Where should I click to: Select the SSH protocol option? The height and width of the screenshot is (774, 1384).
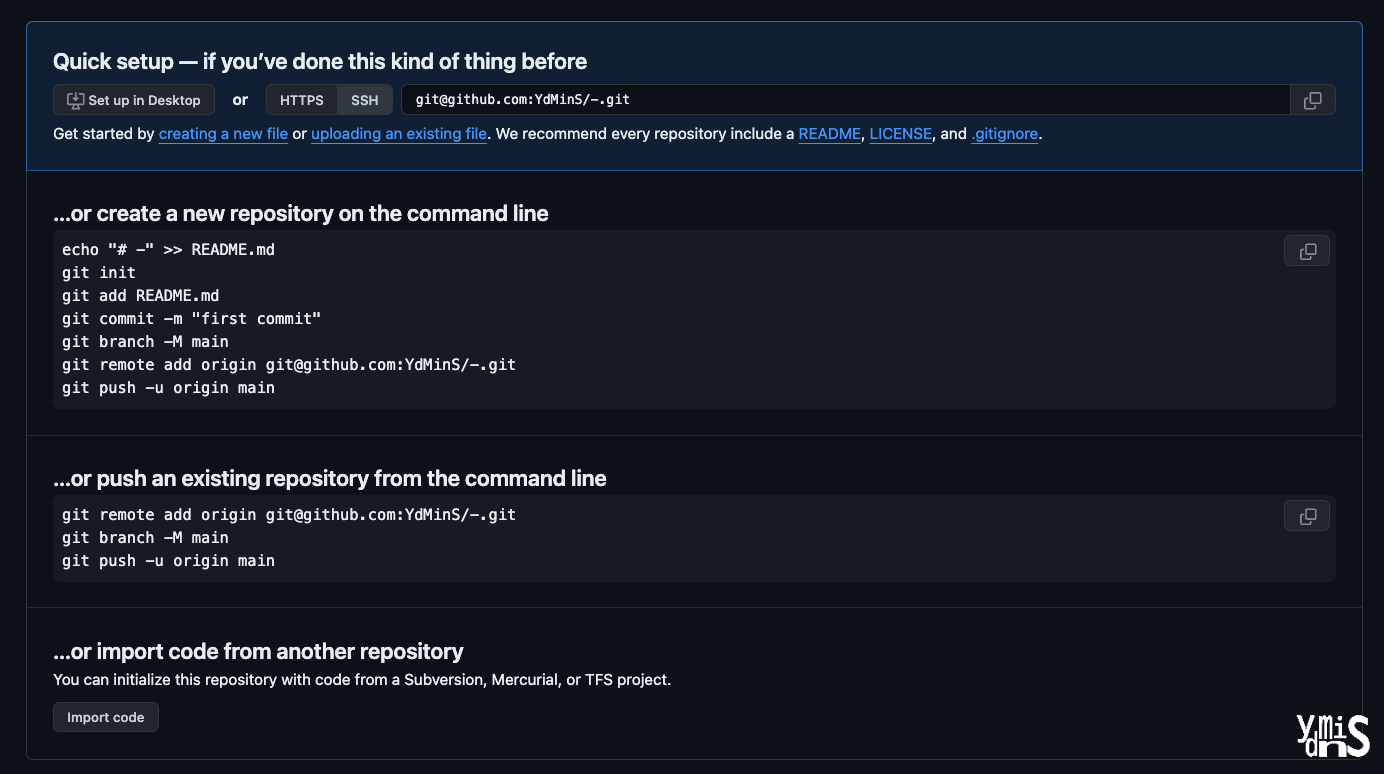[x=365, y=100]
